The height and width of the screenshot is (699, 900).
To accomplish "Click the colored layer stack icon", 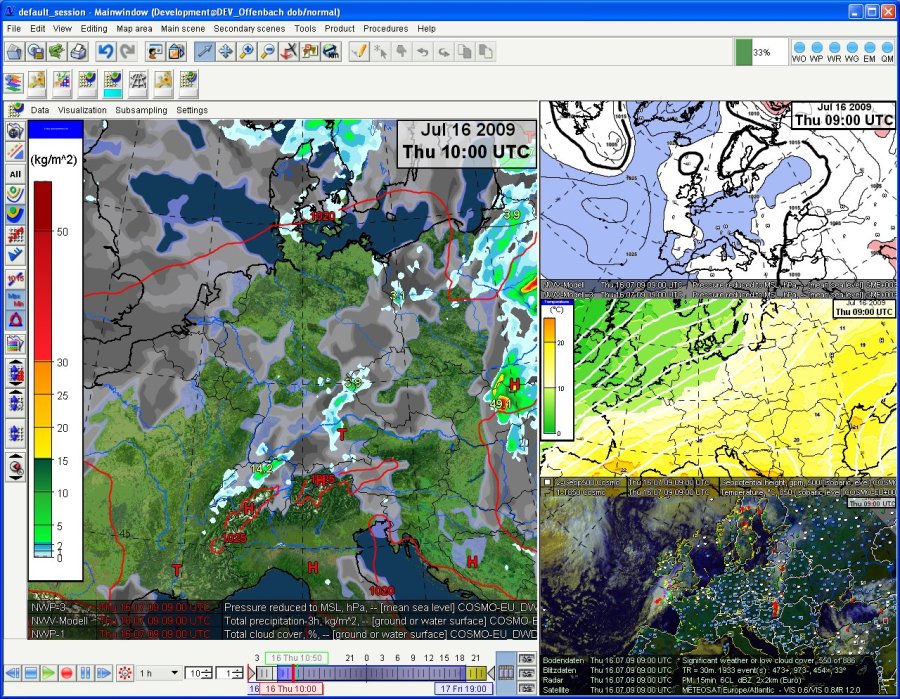I will [14, 83].
